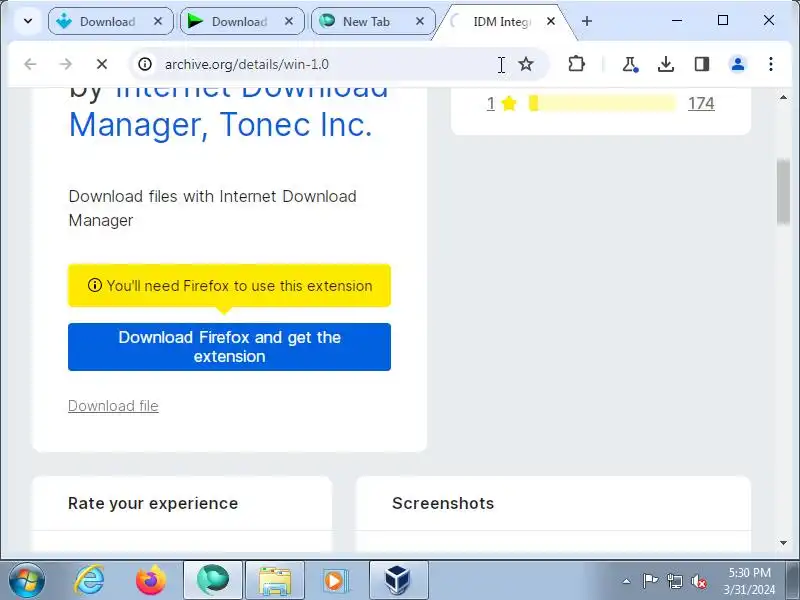This screenshot has height=600, width=800.
Task: Click the active browser icon in taskbar
Action: (213, 581)
